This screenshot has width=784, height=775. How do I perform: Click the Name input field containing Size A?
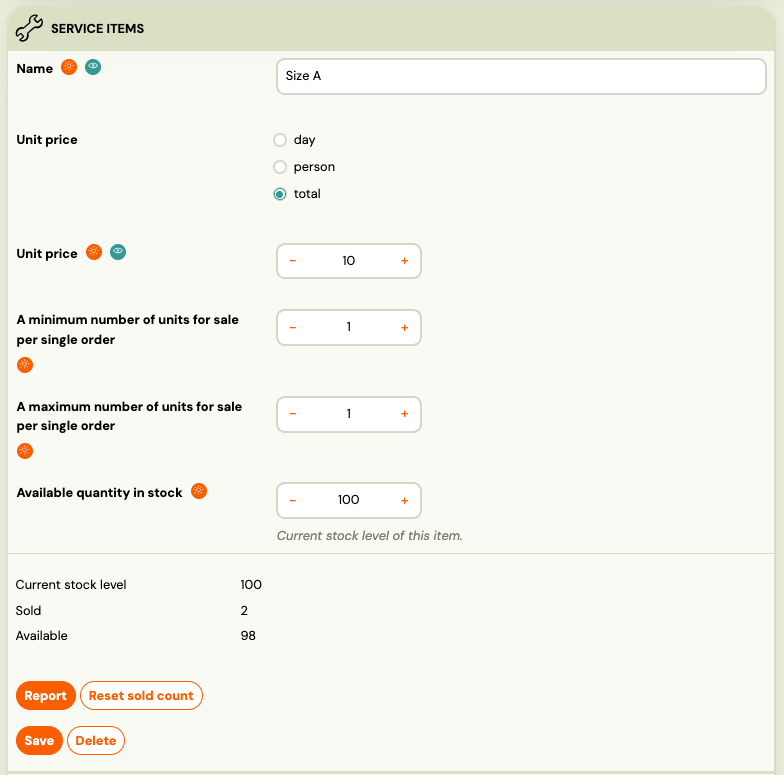pyautogui.click(x=520, y=76)
